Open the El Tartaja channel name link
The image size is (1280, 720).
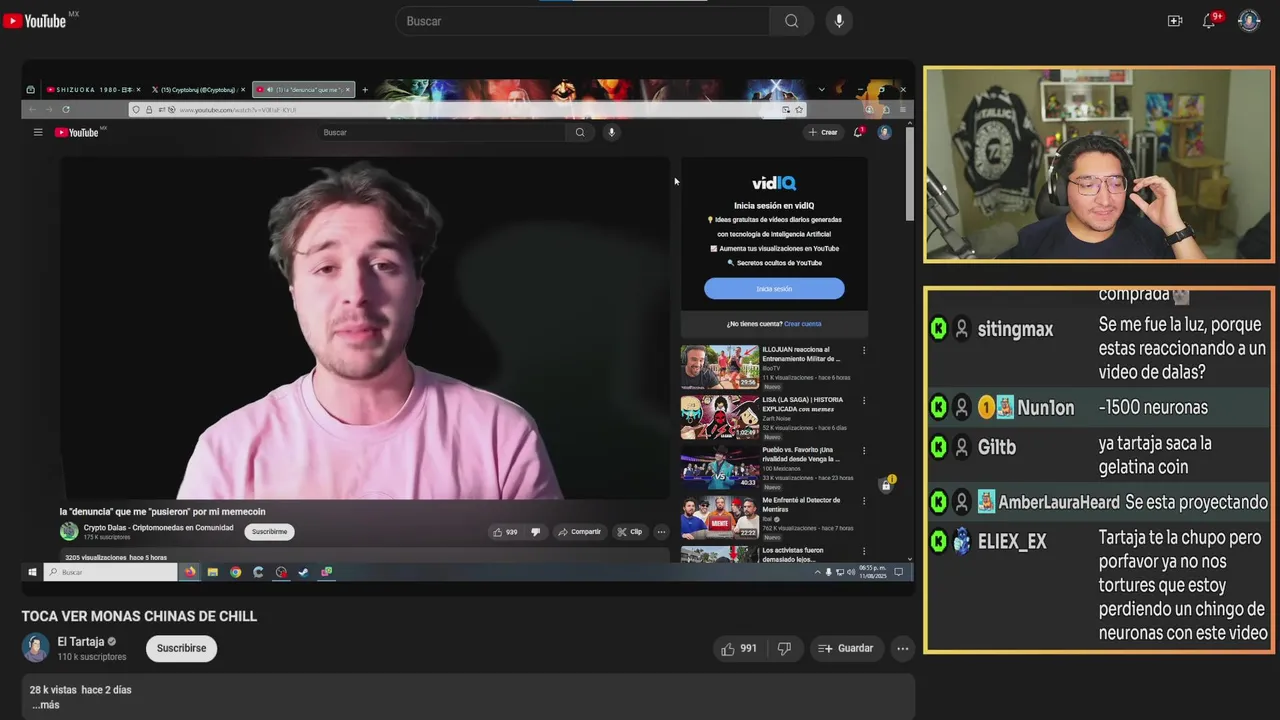tap(81, 642)
